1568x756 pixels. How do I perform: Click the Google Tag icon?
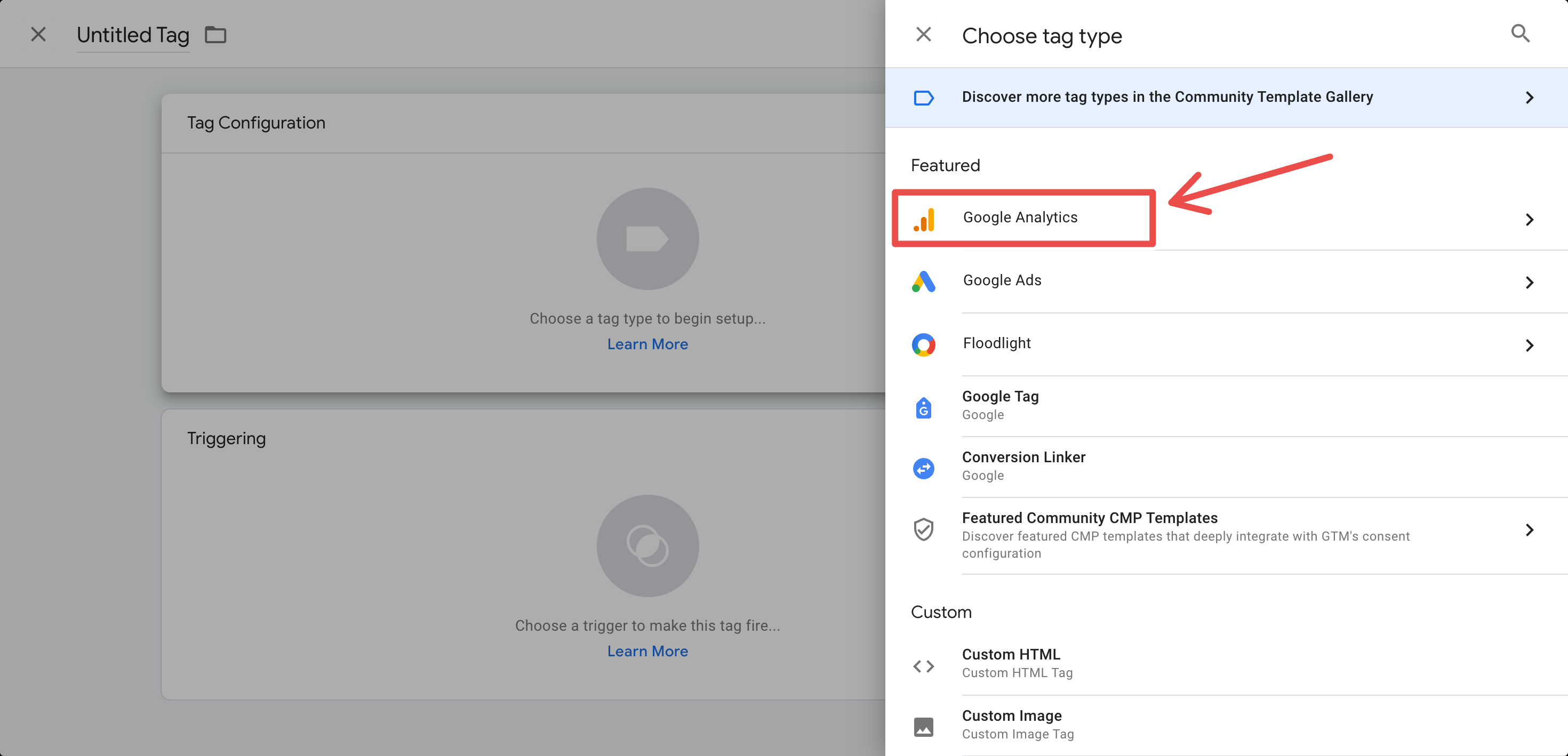click(x=923, y=407)
